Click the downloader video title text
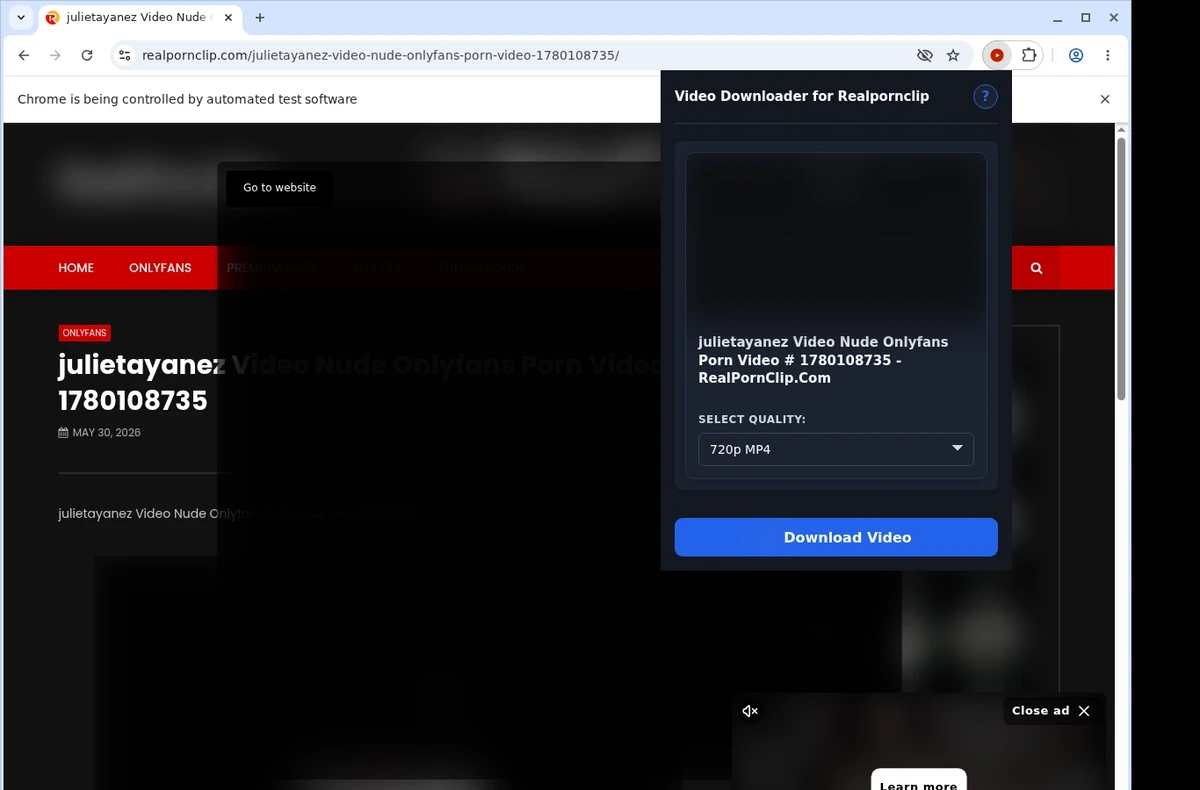Screen dimensions: 1200x790 pyautogui.click(x=823, y=360)
